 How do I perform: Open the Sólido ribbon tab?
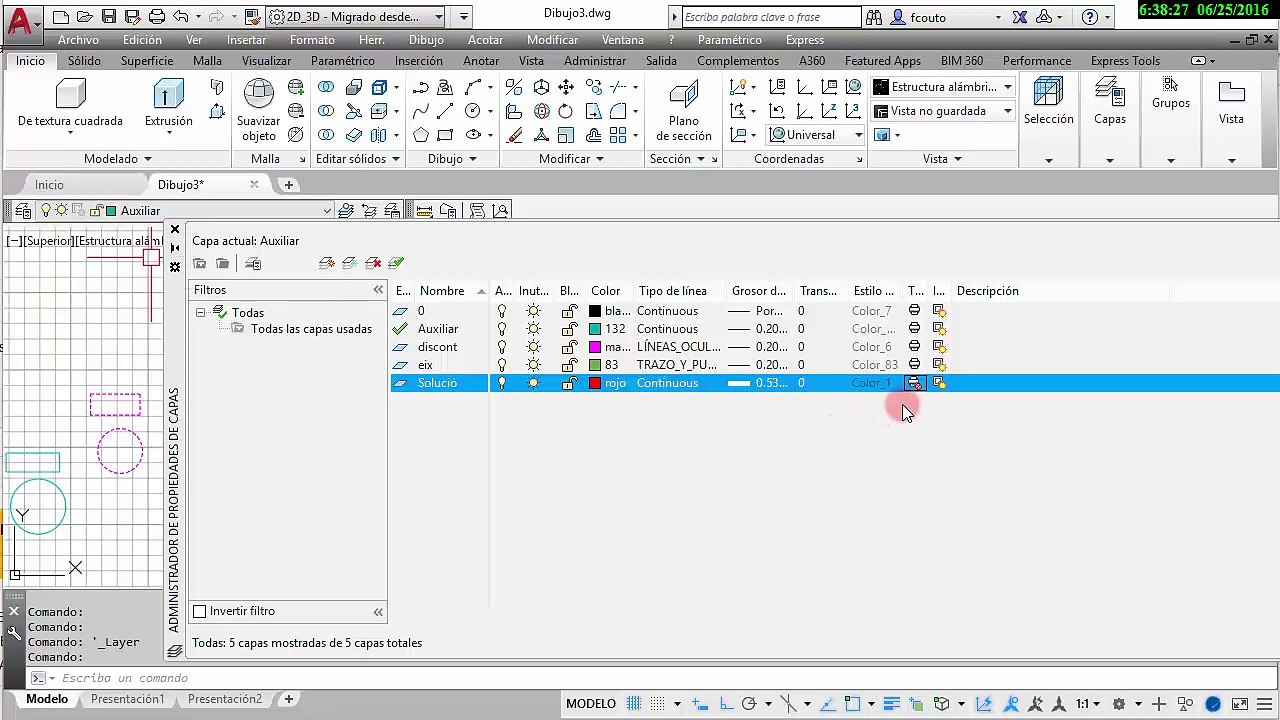tap(84, 61)
